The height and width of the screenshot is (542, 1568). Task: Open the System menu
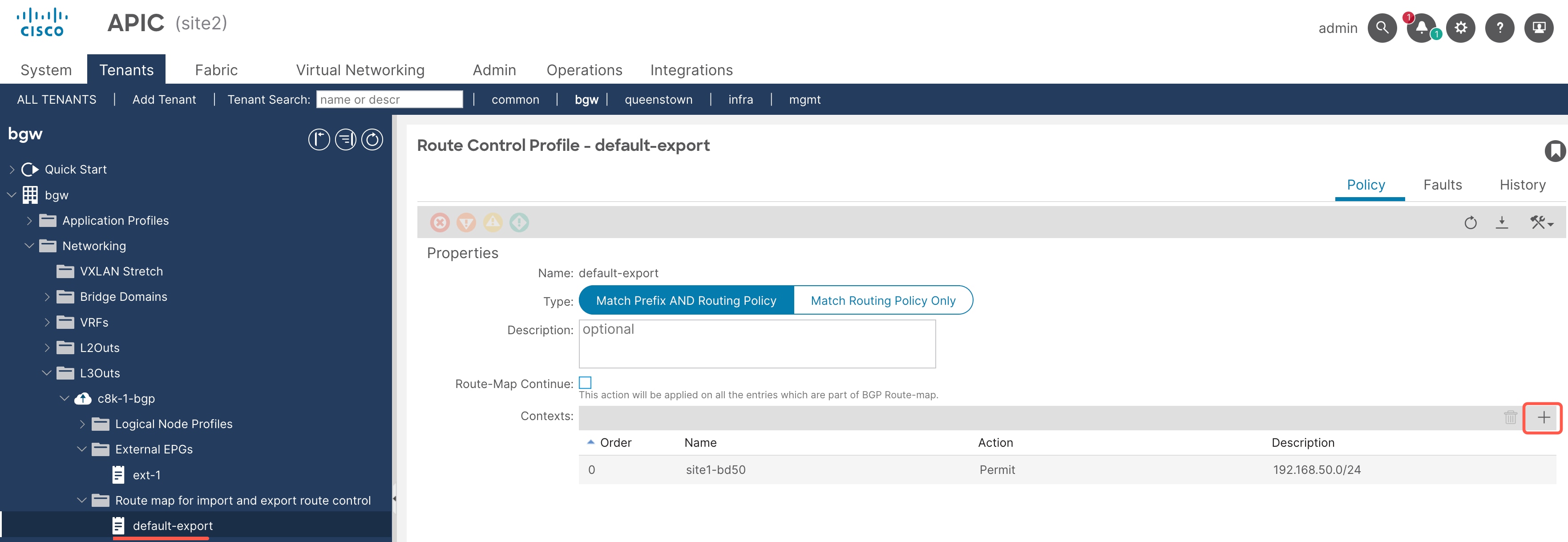pyautogui.click(x=46, y=70)
